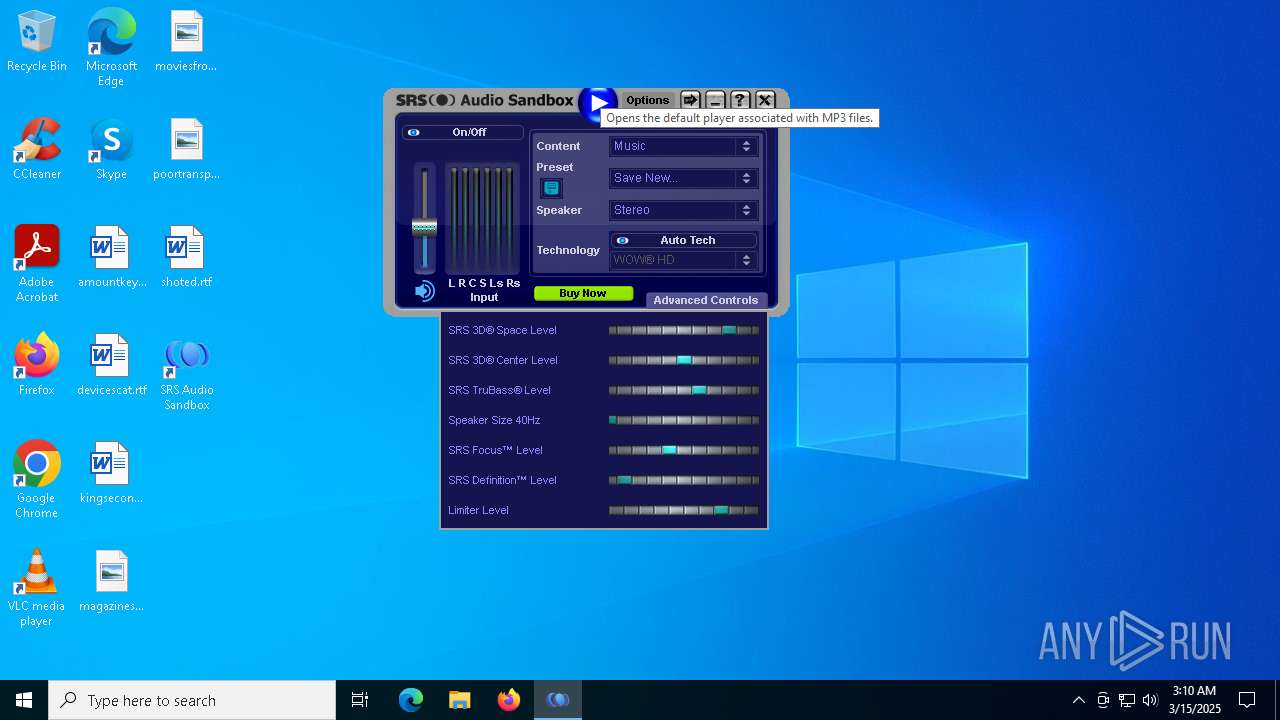Adjust the SRS 3D Space Level slider

[684, 330]
